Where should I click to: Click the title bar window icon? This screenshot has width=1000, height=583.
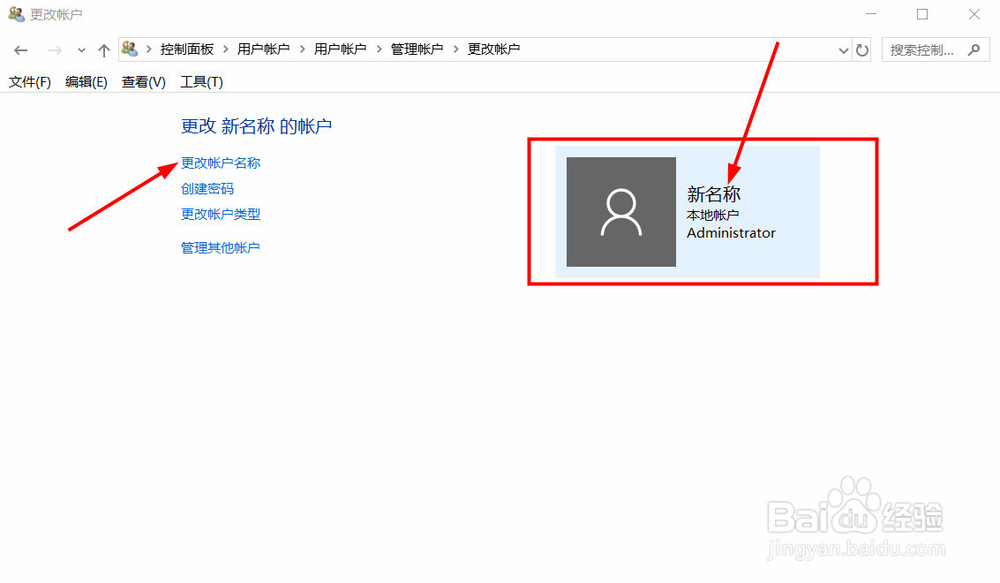(16, 14)
